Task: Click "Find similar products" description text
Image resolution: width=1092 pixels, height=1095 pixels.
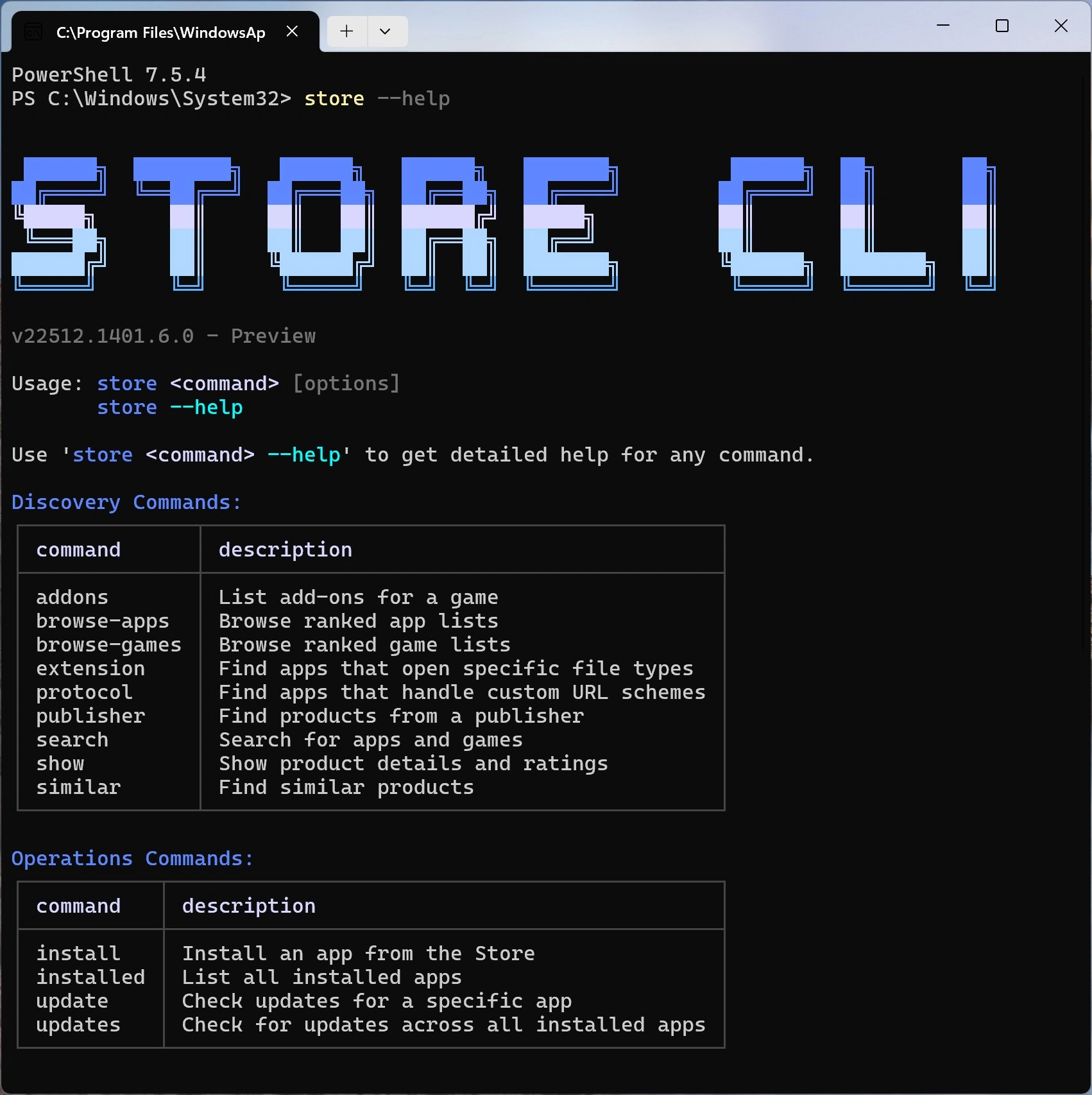Action: tap(346, 788)
